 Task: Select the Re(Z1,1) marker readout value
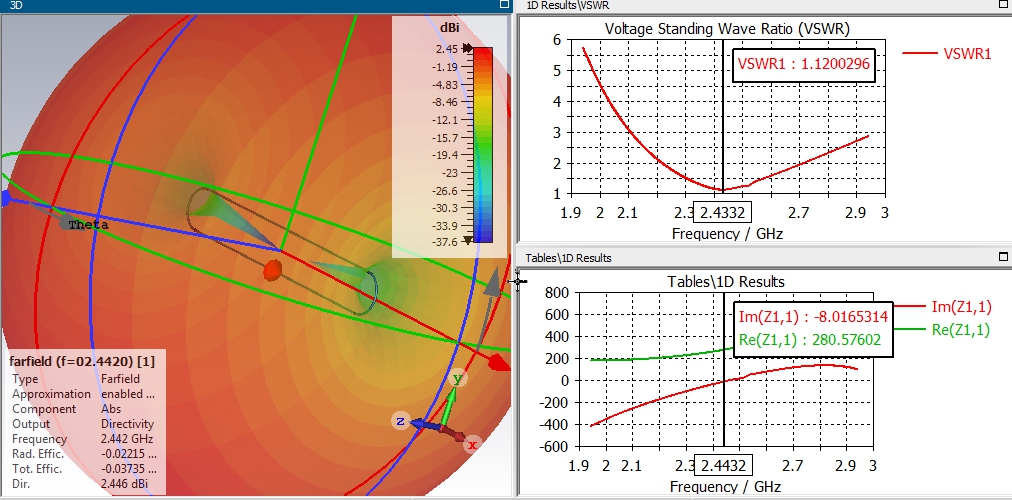click(810, 339)
